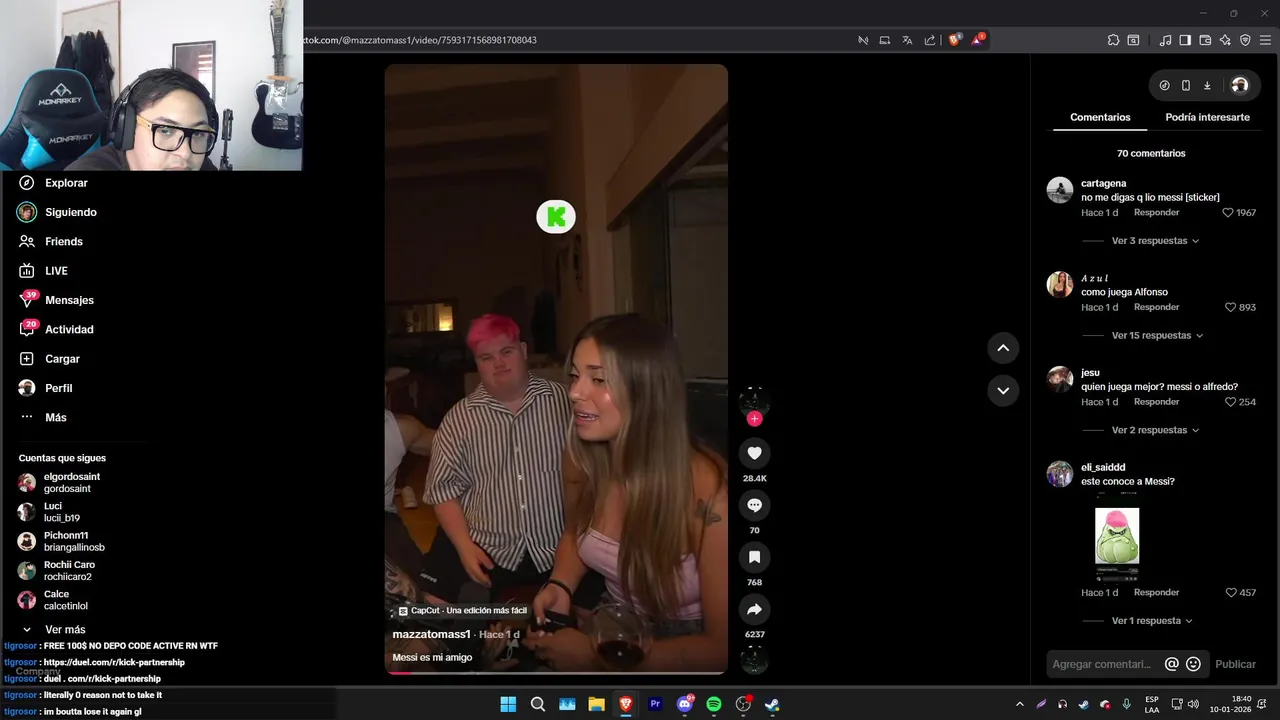
Task: Click Agregar comentario input field
Action: pos(1104,664)
